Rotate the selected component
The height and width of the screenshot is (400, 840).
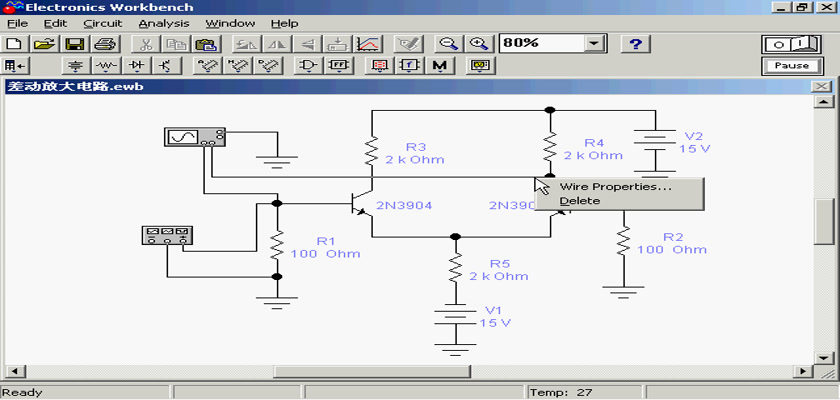point(246,43)
